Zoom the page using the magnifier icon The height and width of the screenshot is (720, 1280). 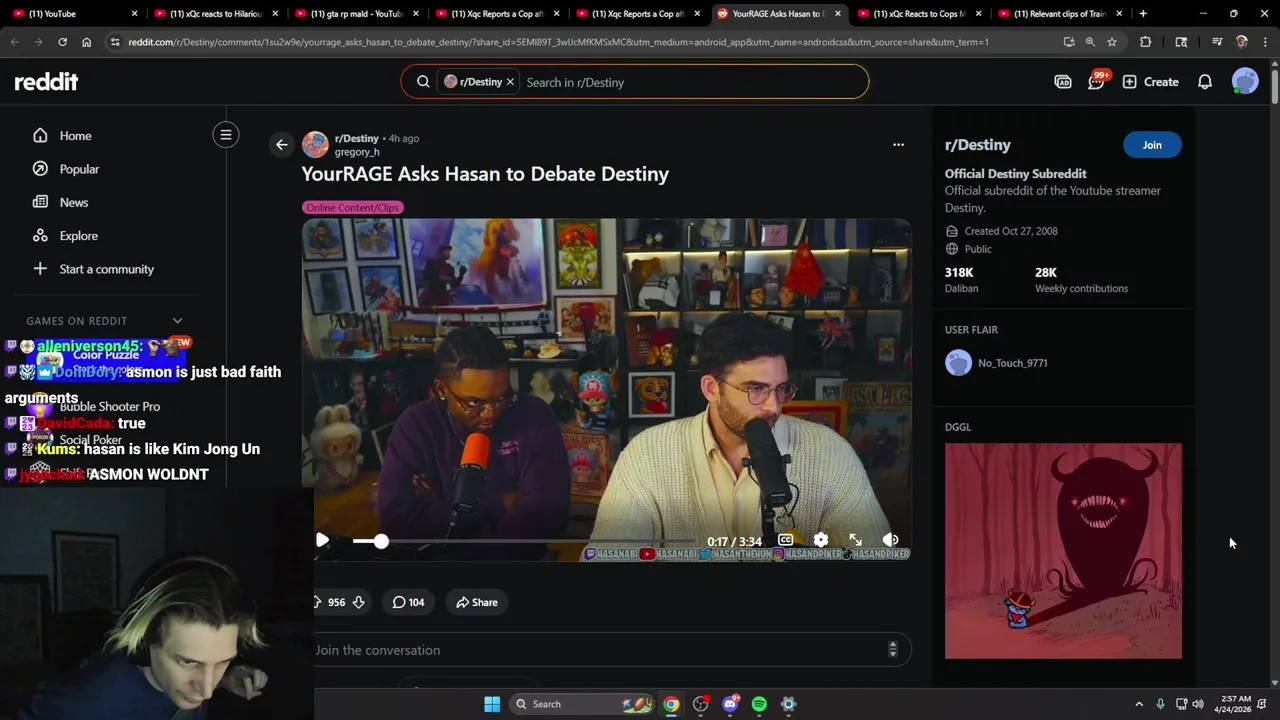pos(1090,42)
